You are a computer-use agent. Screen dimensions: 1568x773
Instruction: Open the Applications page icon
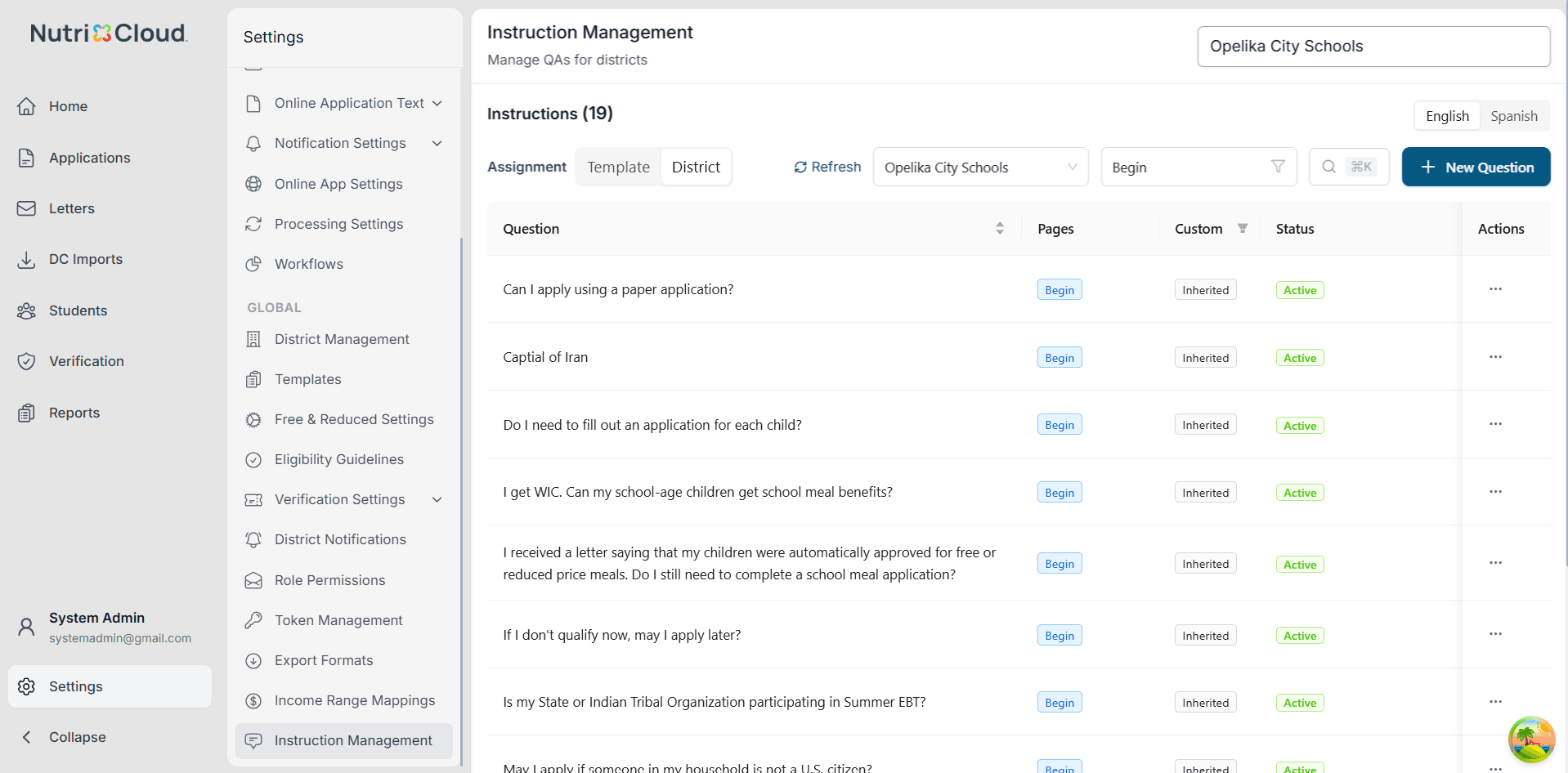point(26,158)
